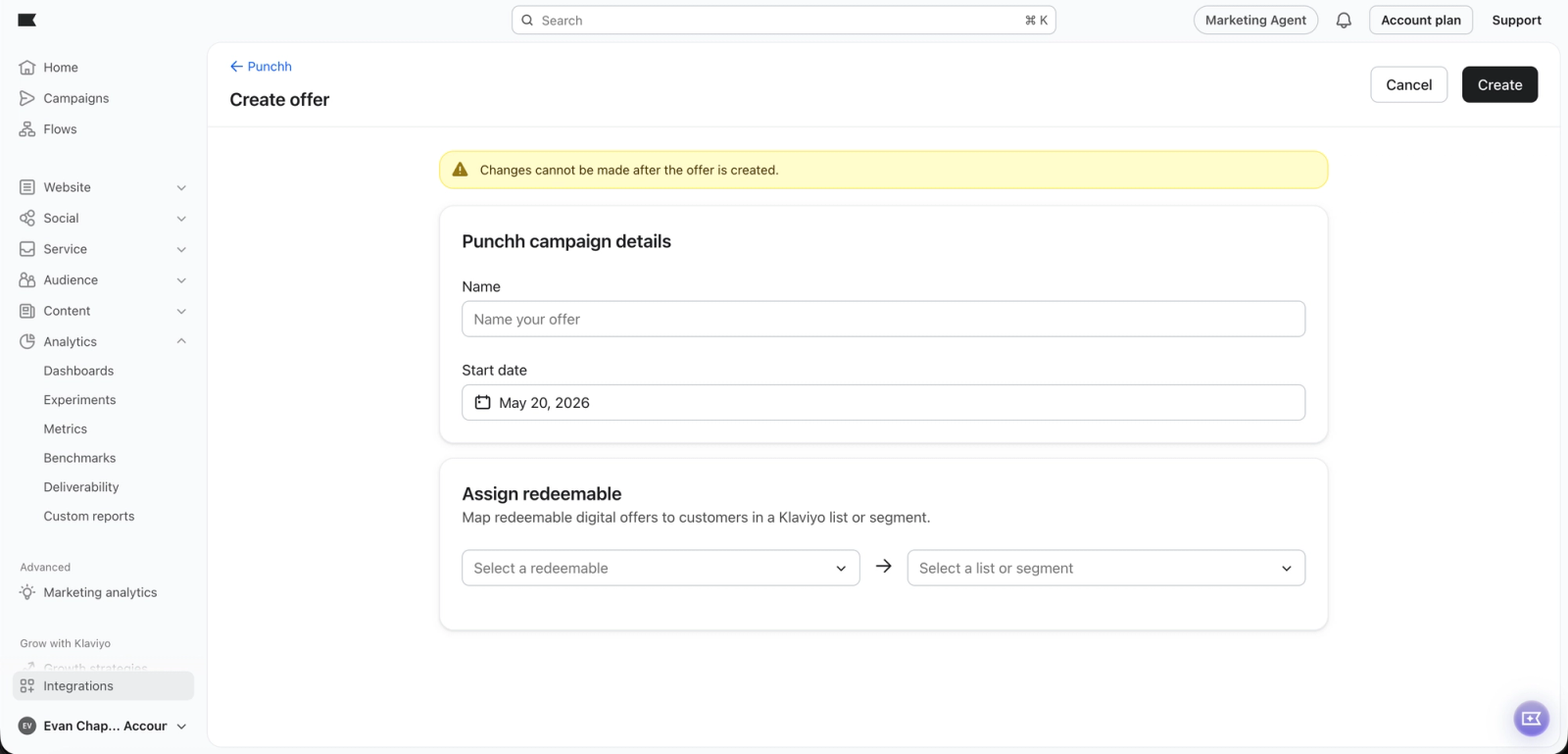Expand the Service menu chevron
This screenshot has width=1568, height=754.
click(181, 249)
